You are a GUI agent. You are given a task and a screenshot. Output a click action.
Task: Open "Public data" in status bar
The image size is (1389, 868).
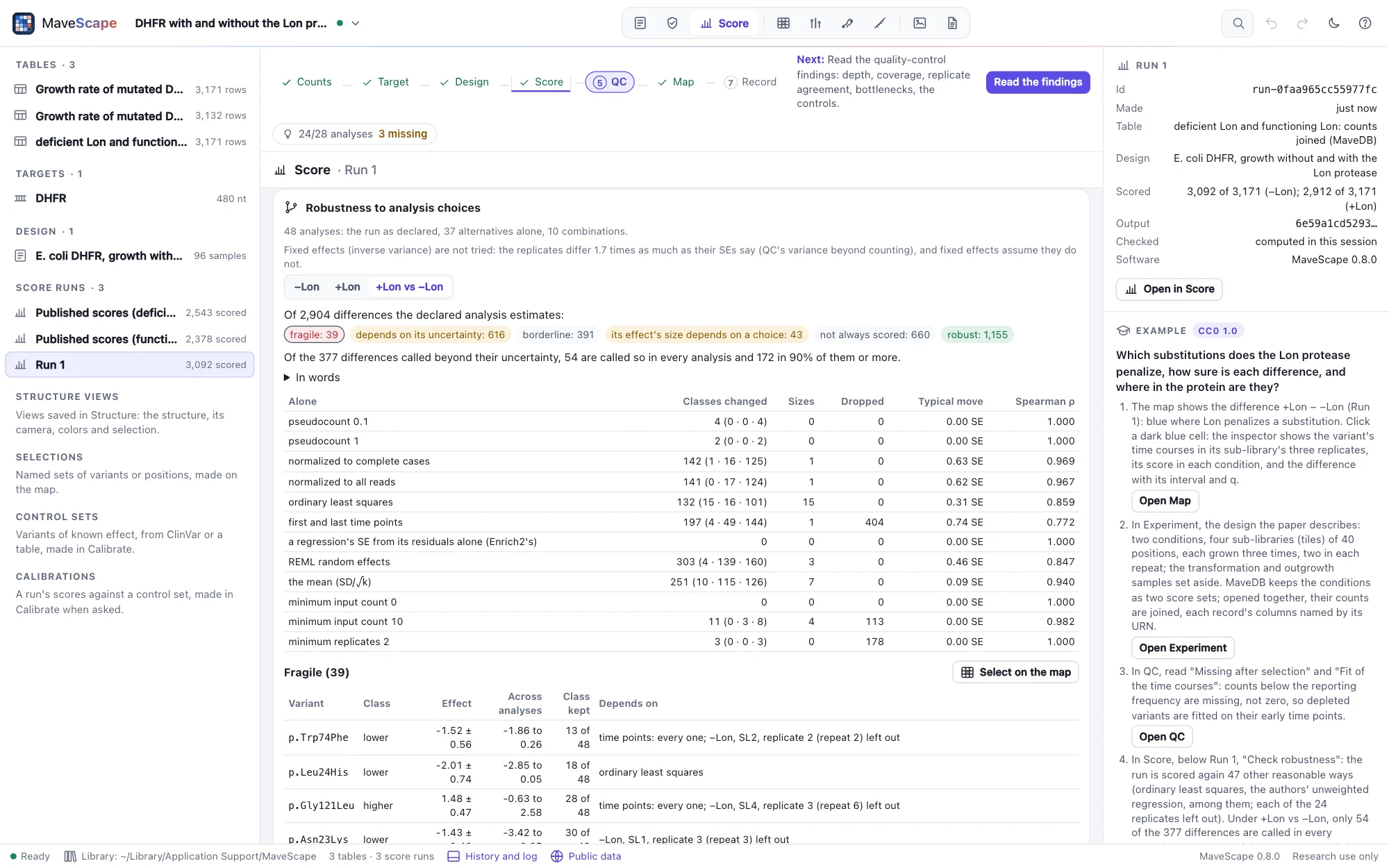click(586, 856)
